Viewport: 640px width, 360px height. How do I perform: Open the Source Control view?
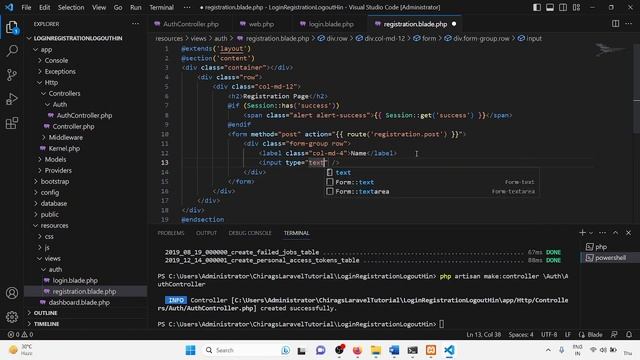click(12, 75)
